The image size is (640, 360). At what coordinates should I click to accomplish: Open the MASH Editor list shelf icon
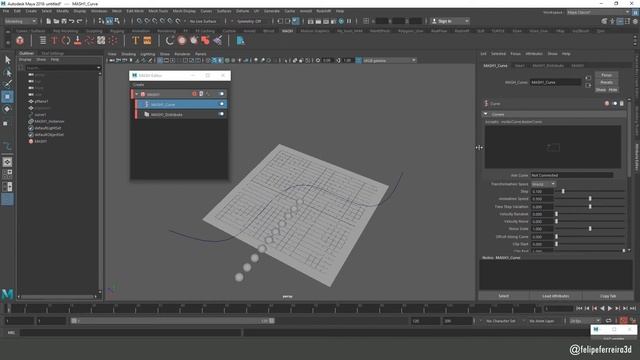(x=42, y=40)
